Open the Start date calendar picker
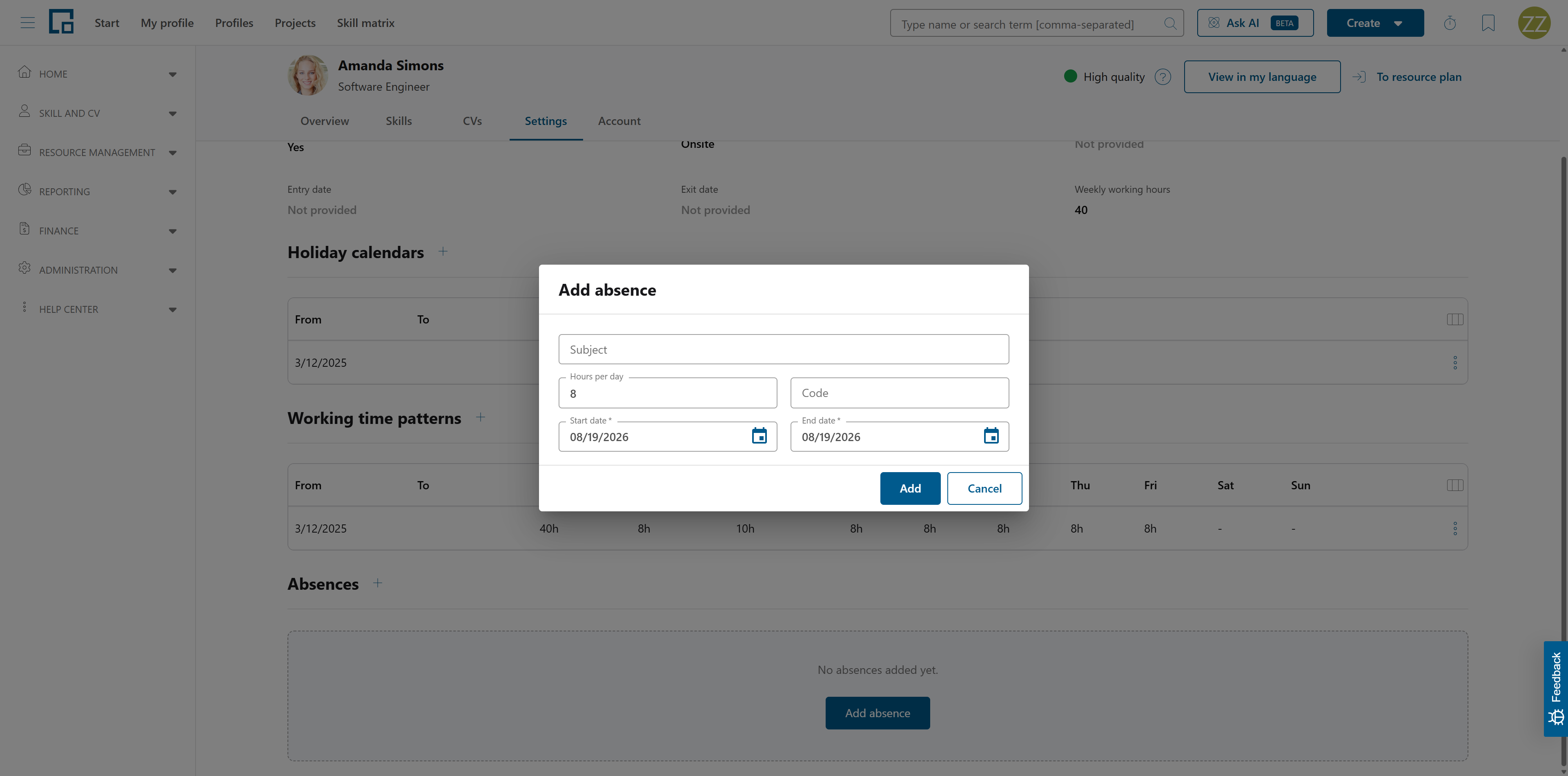 (x=759, y=436)
